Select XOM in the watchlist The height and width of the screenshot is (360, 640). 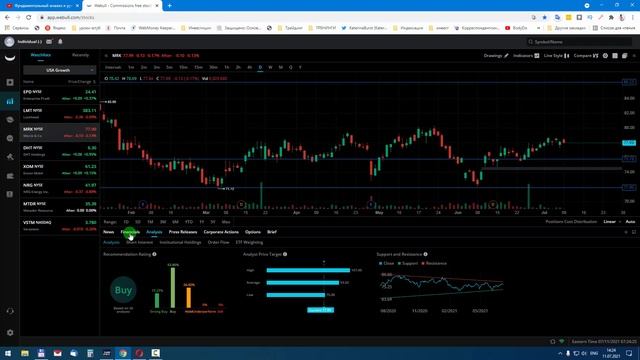click(60, 170)
